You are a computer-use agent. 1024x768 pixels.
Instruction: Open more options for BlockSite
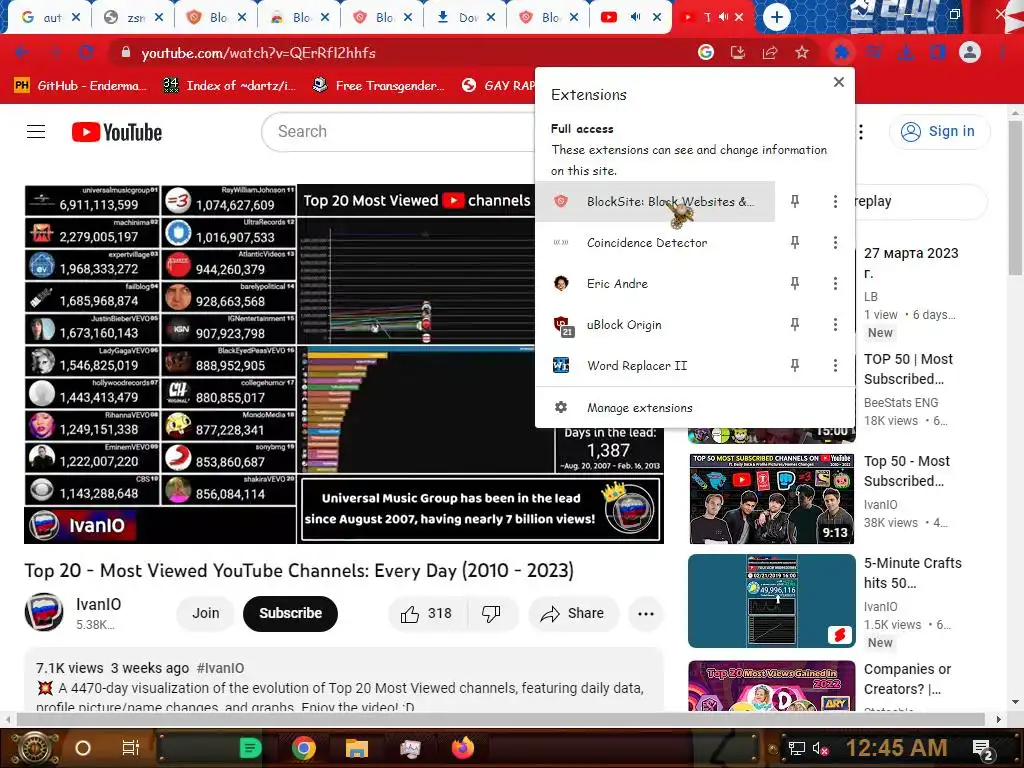pos(835,201)
